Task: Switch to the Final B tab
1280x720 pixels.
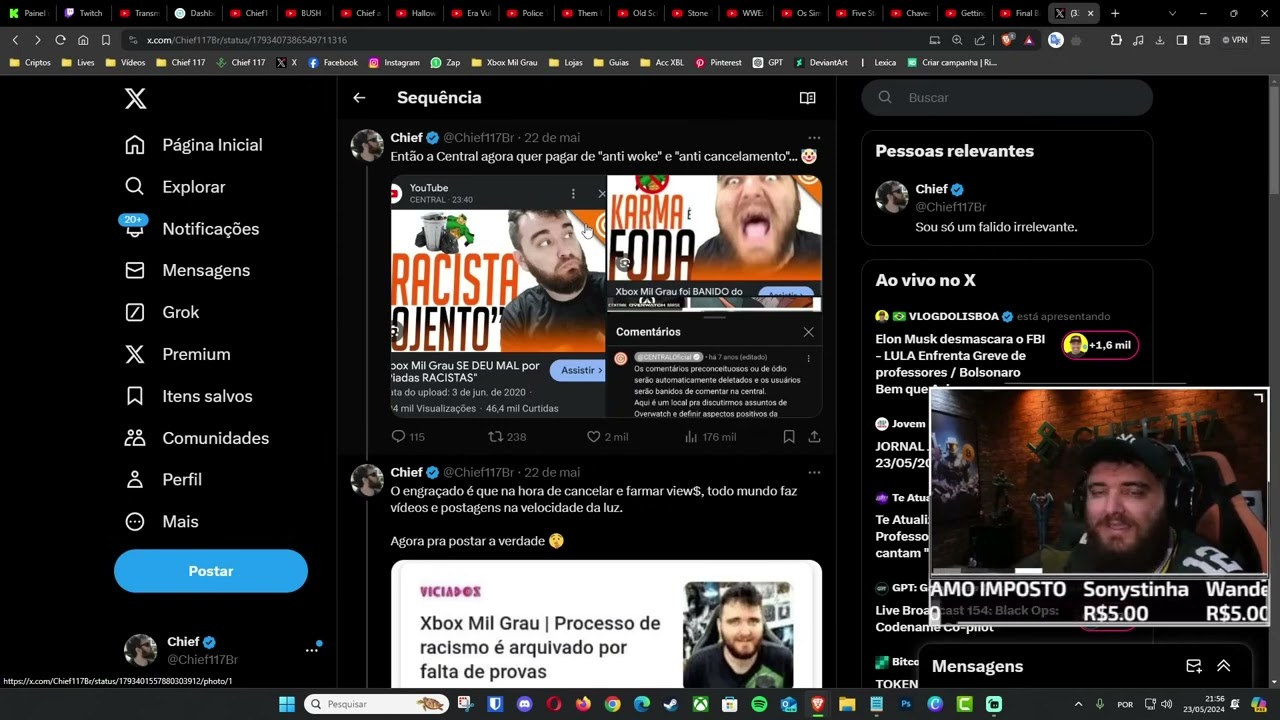Action: click(x=1020, y=13)
